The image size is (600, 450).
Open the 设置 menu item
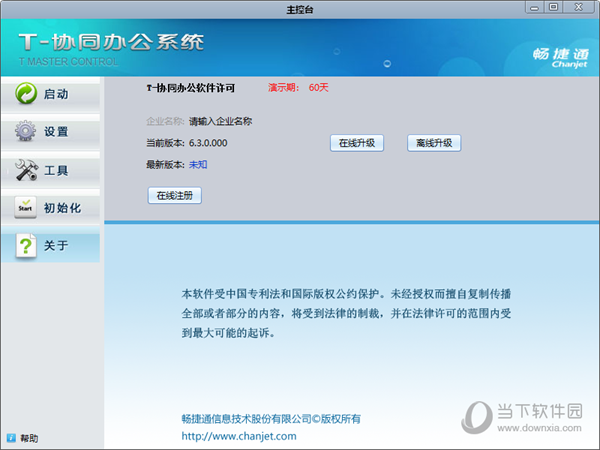click(x=51, y=131)
